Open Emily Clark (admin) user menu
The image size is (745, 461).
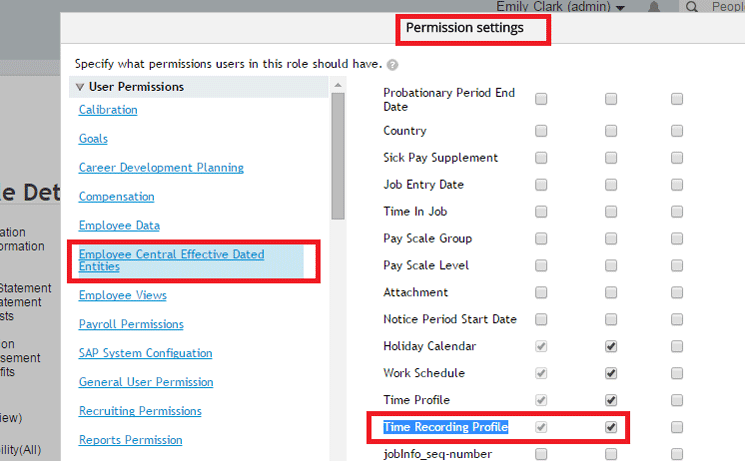pos(574,7)
